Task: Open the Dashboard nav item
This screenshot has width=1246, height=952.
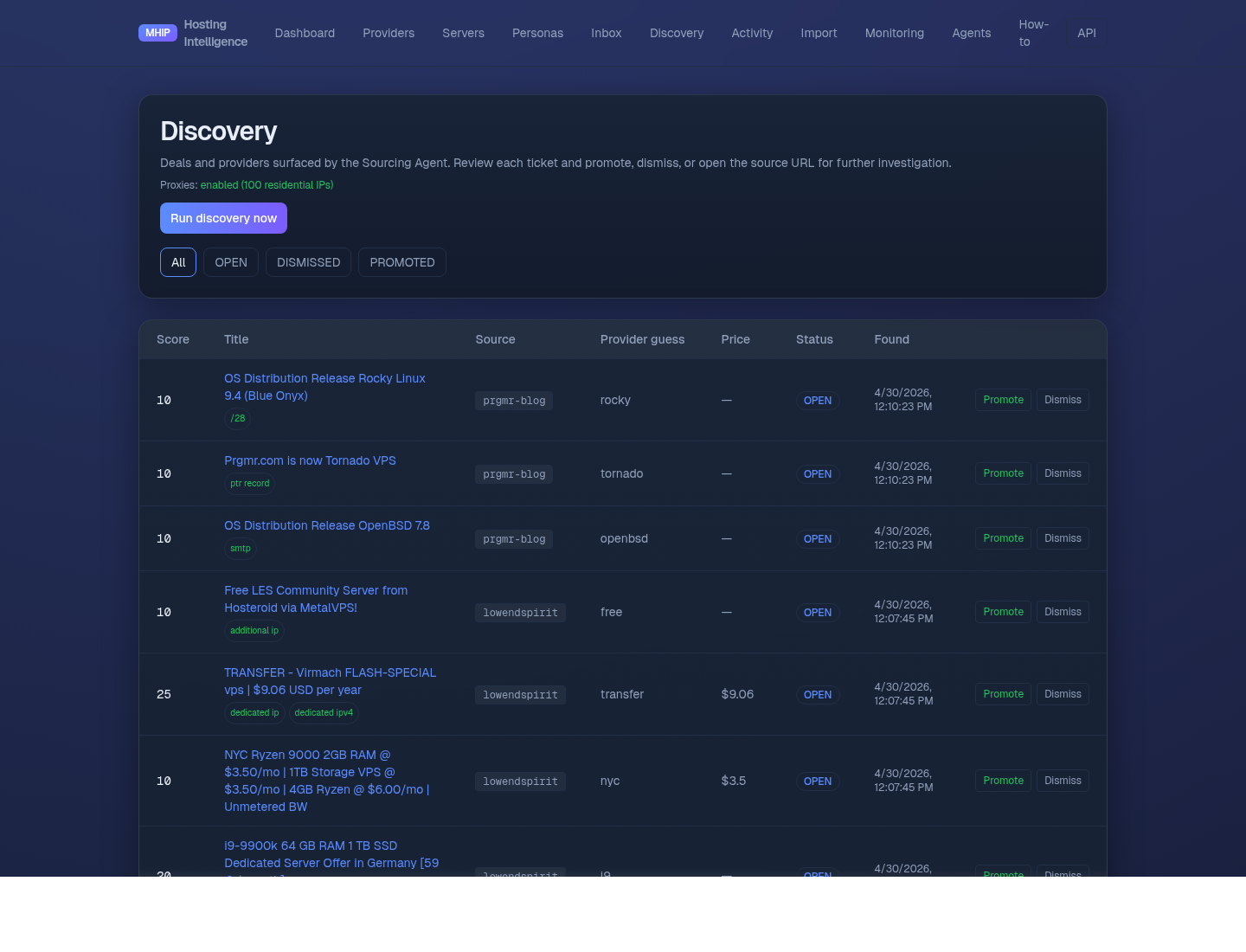Action: click(305, 33)
